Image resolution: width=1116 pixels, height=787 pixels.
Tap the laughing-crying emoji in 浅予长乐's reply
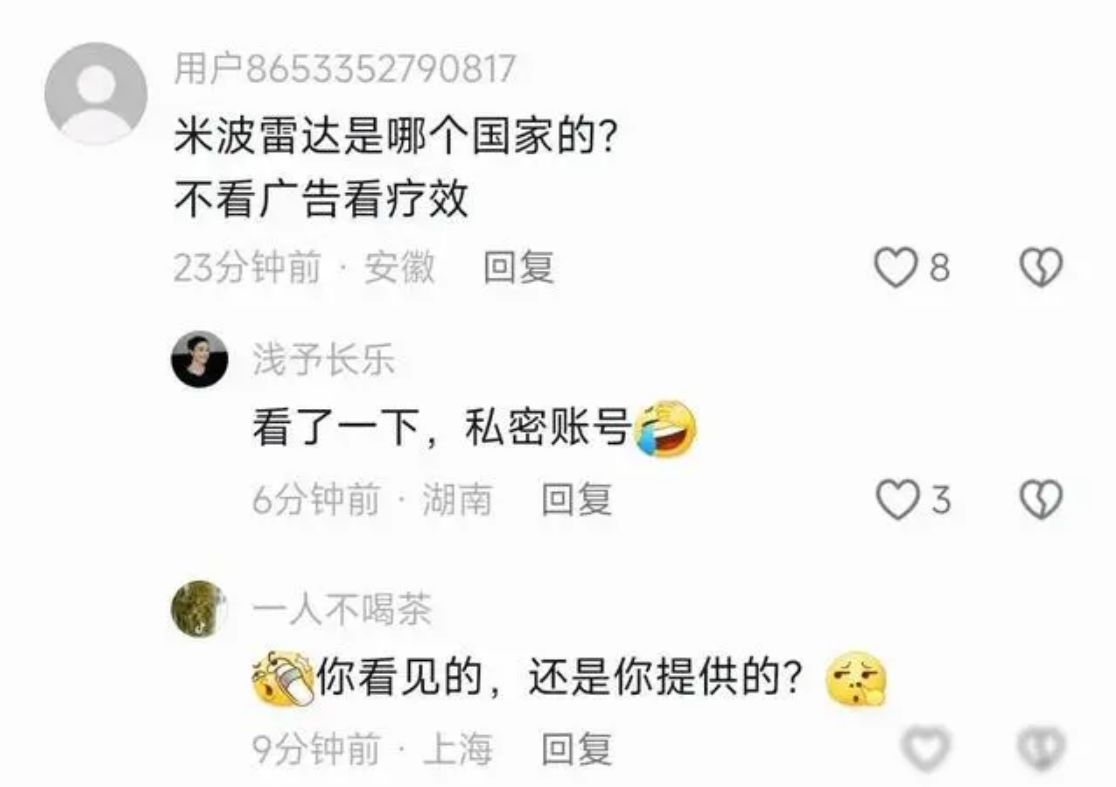coord(665,428)
